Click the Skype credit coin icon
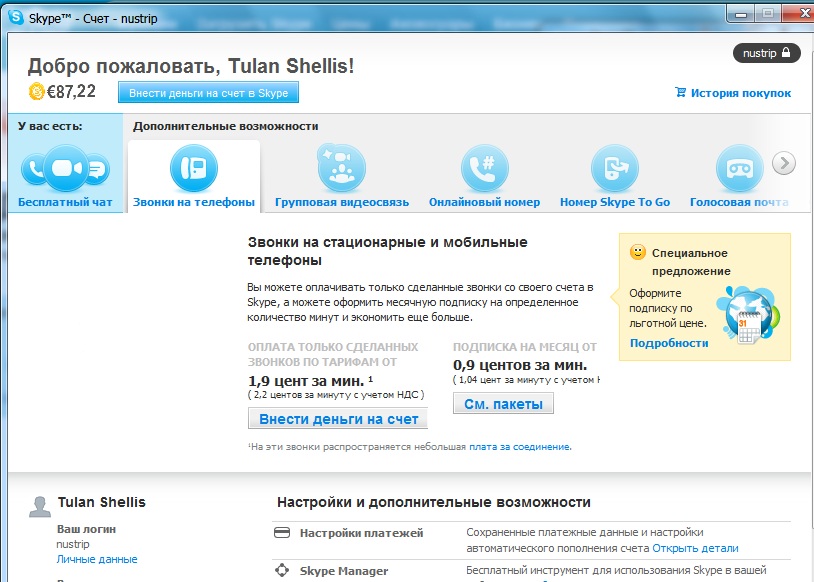 [x=36, y=91]
